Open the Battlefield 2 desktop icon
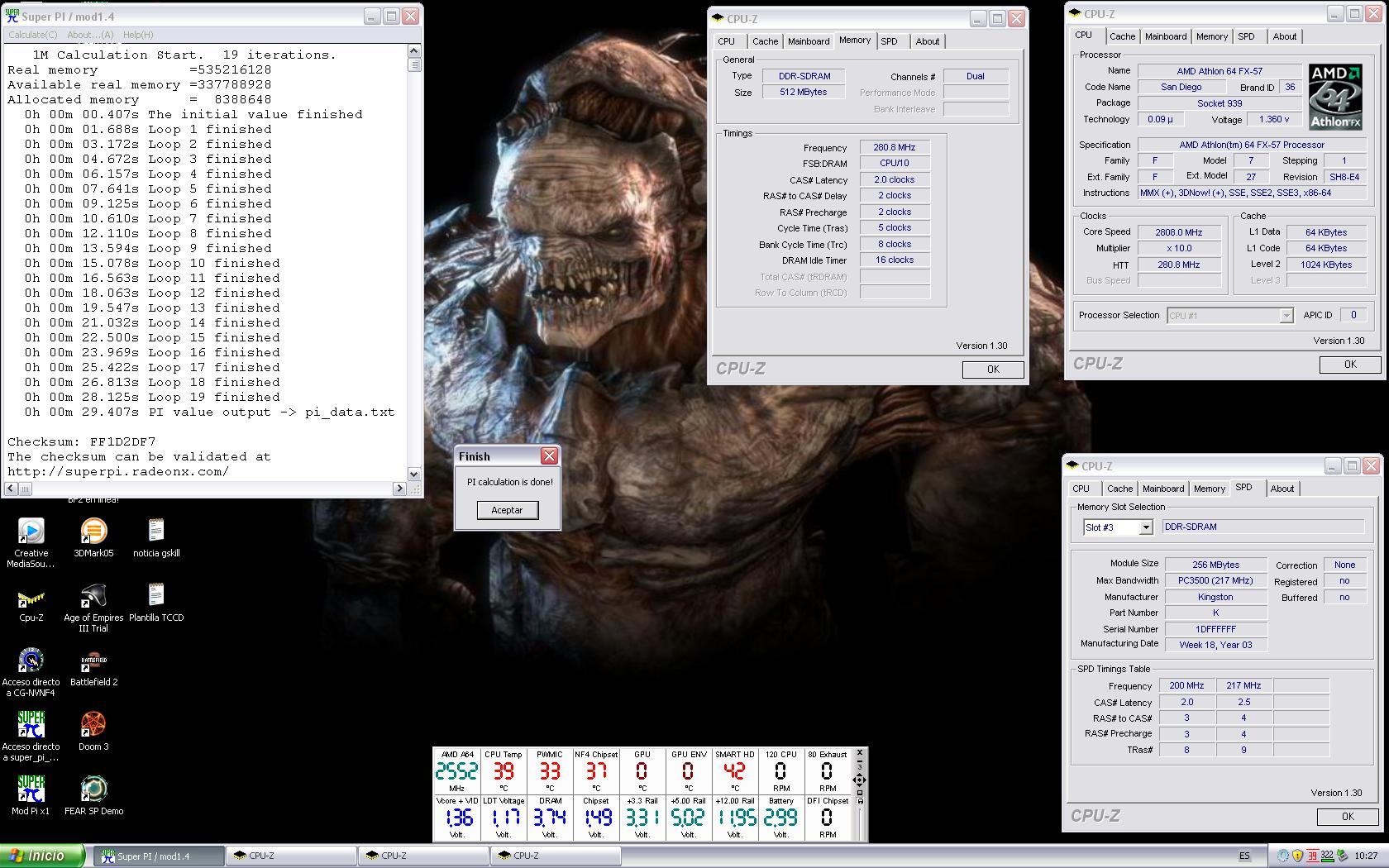Viewport: 1389px width, 868px height. 93,661
